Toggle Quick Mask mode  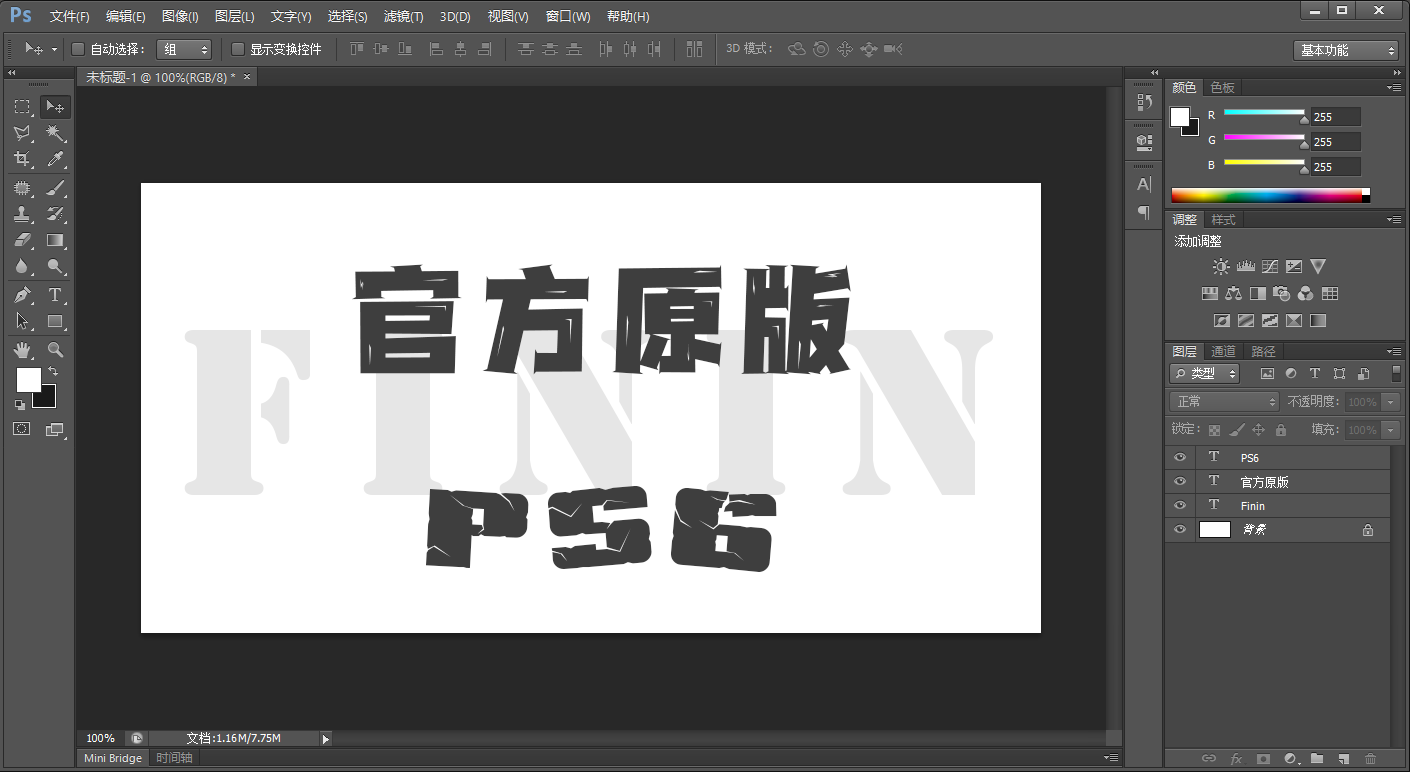[x=22, y=429]
